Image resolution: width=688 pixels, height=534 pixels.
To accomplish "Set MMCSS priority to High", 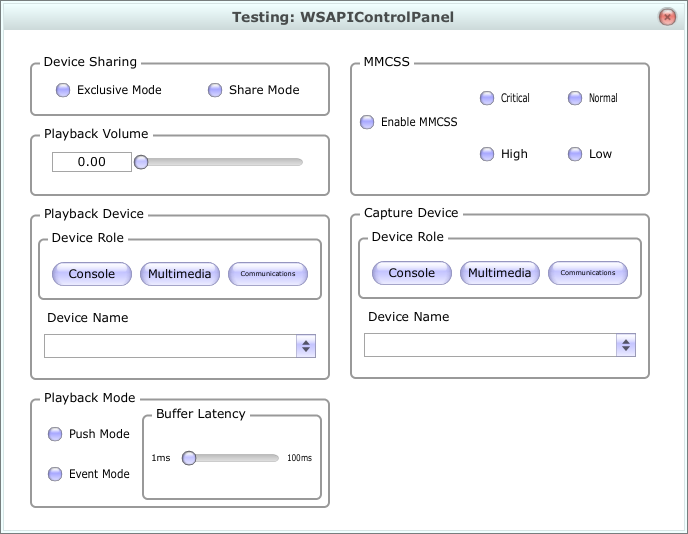I will pos(487,154).
